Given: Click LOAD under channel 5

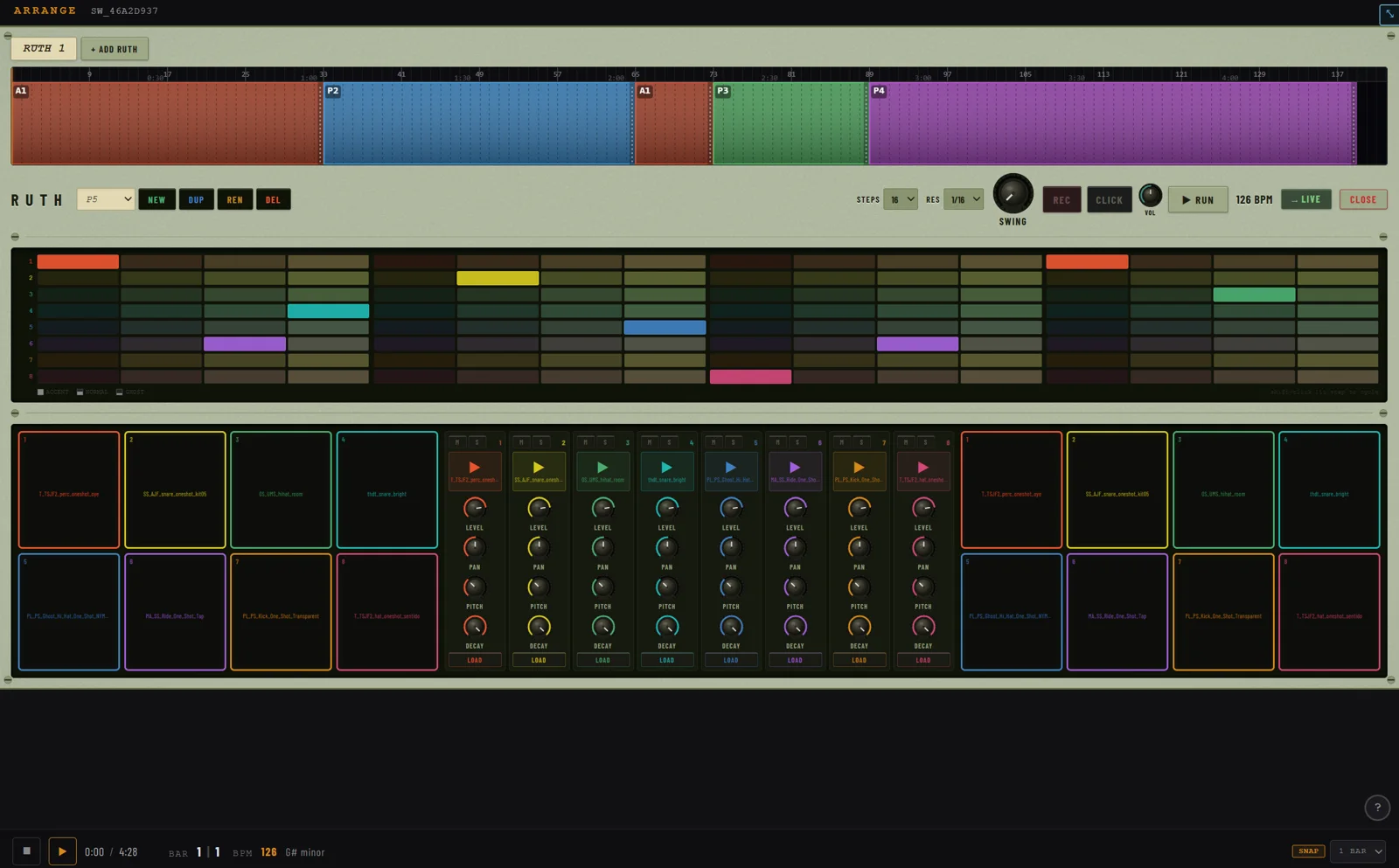Looking at the screenshot, I should (731, 660).
